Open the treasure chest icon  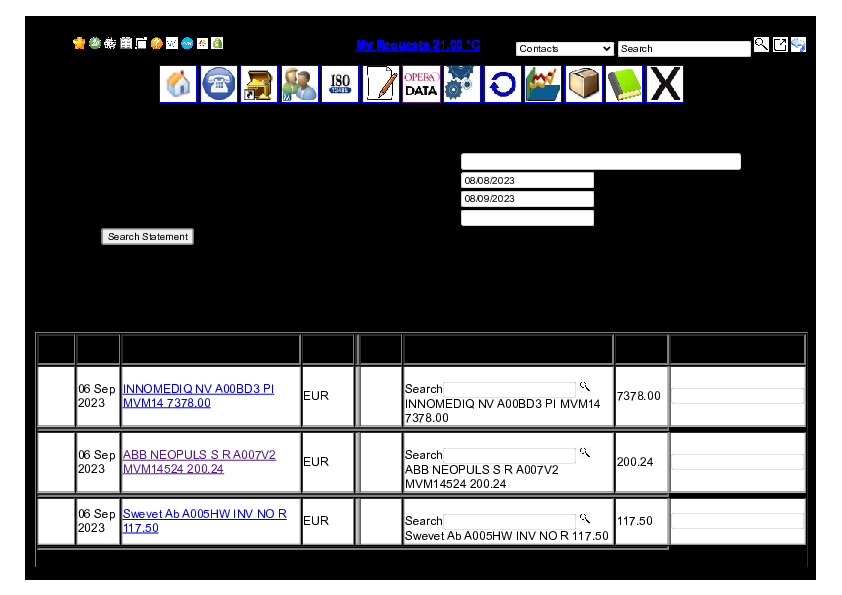259,84
